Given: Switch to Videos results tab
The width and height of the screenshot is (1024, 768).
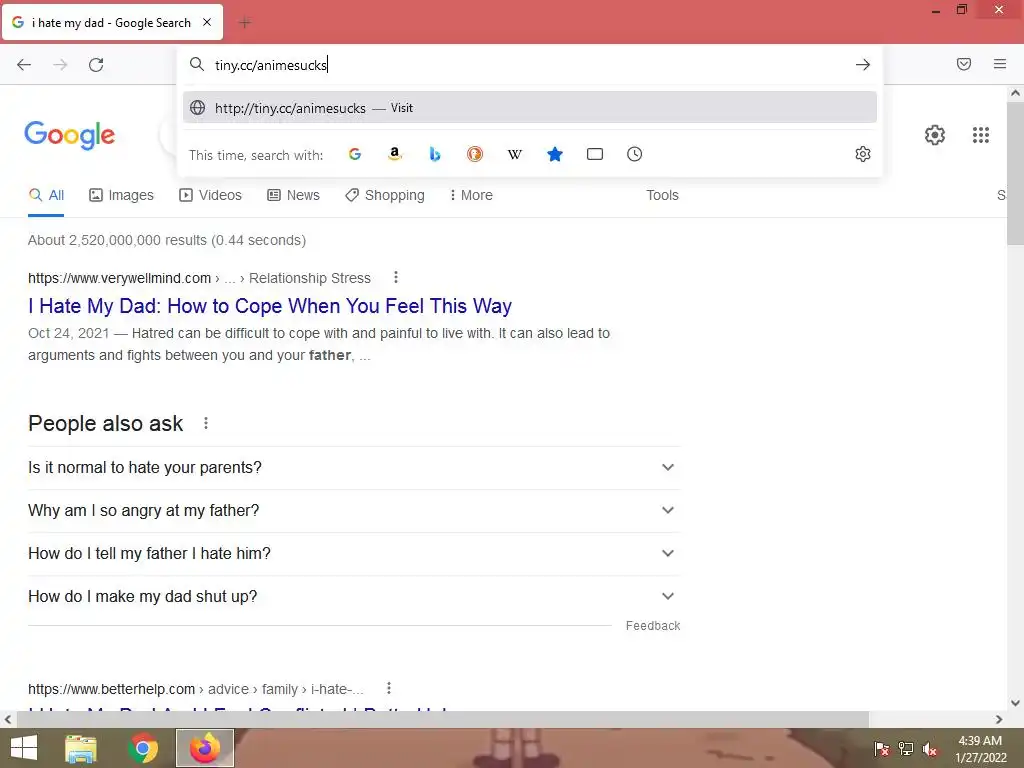Looking at the screenshot, I should (210, 195).
